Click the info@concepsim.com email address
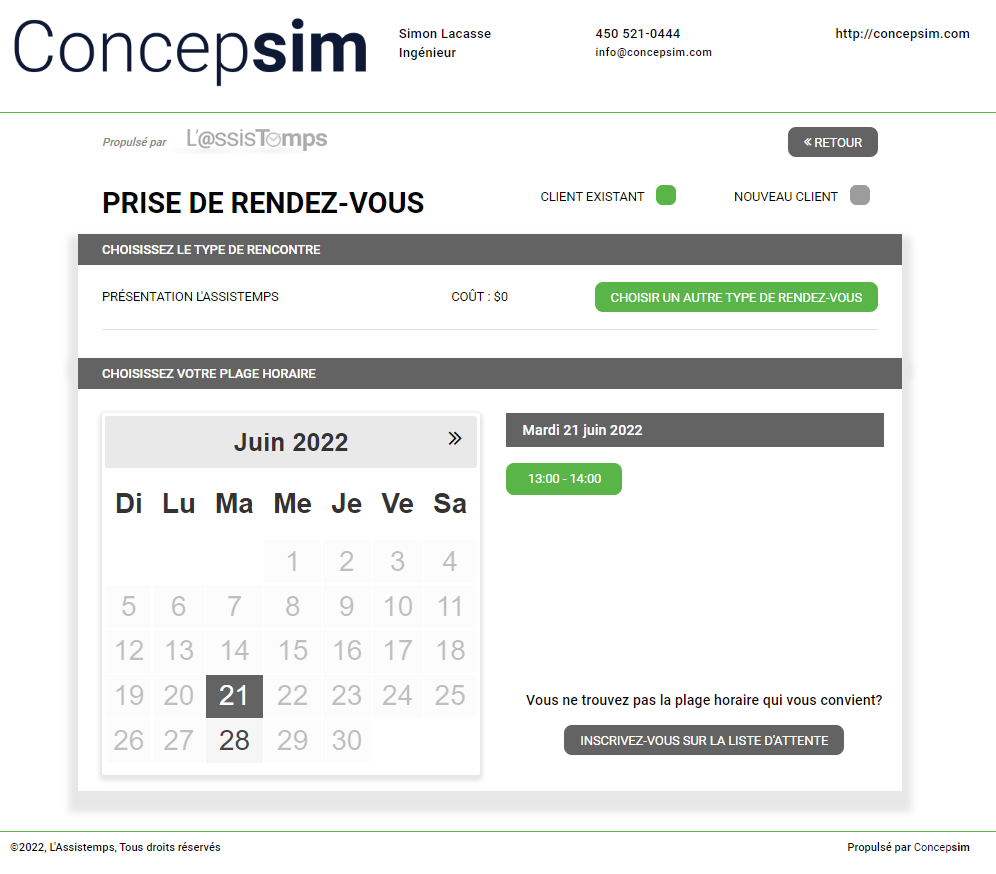 (653, 53)
